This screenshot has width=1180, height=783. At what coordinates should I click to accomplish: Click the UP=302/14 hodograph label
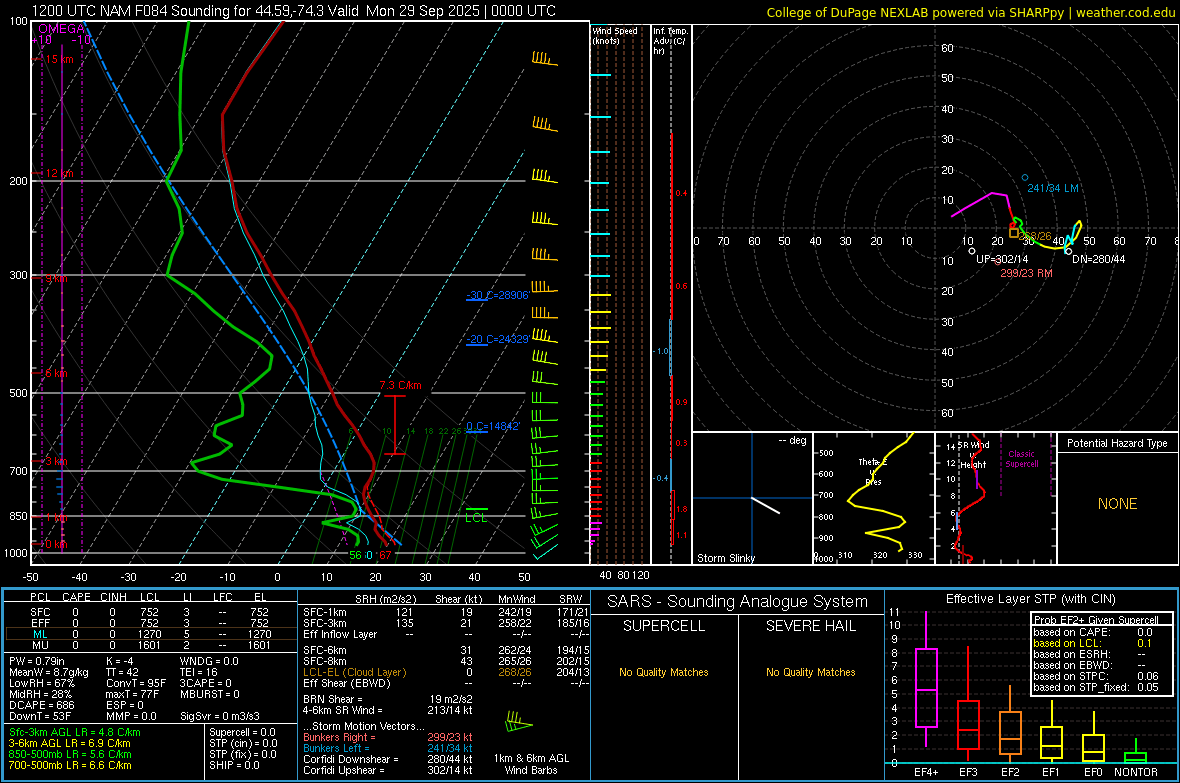[x=1002, y=259]
